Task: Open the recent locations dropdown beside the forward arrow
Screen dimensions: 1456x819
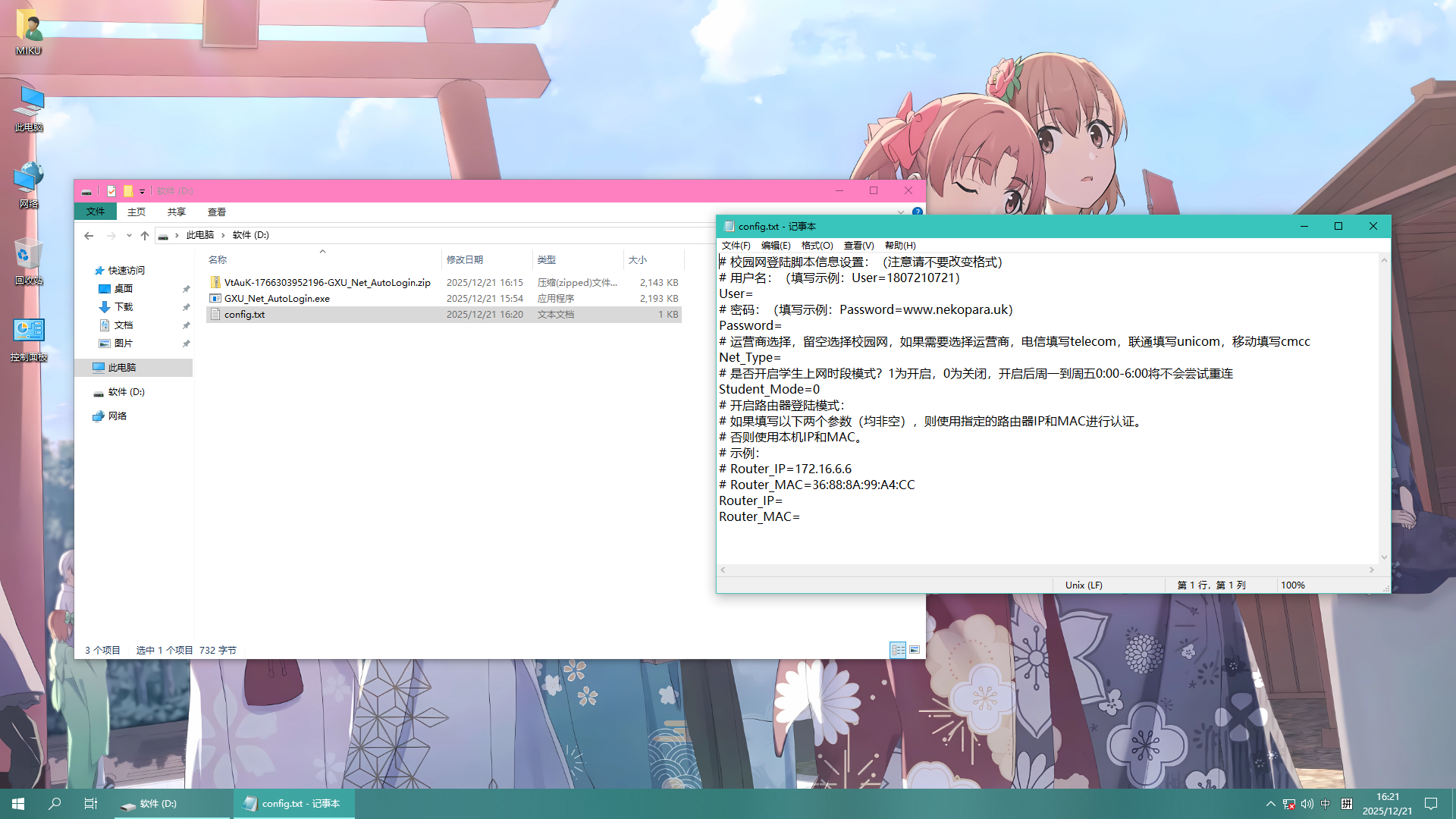Action: 128,235
